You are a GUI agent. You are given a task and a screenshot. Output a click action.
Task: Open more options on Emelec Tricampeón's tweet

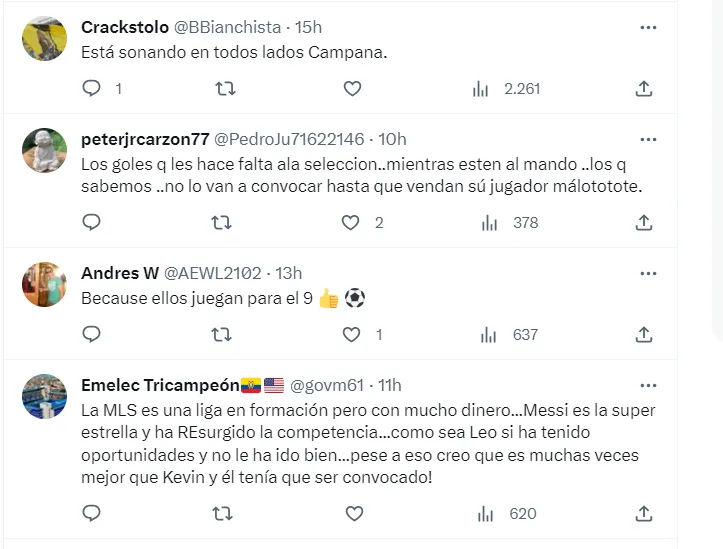648,385
